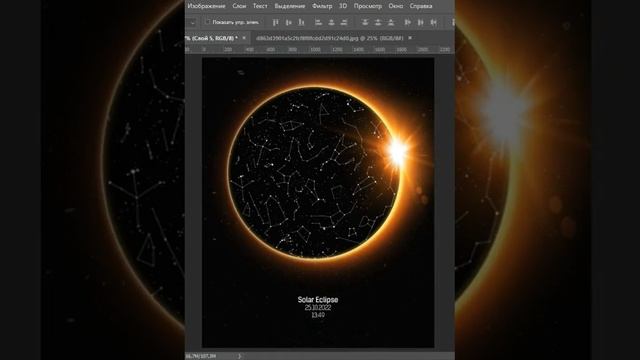Expand the auto-select dropdown in the options bar
This screenshot has width=640, height=360.
pyautogui.click(x=193, y=22)
